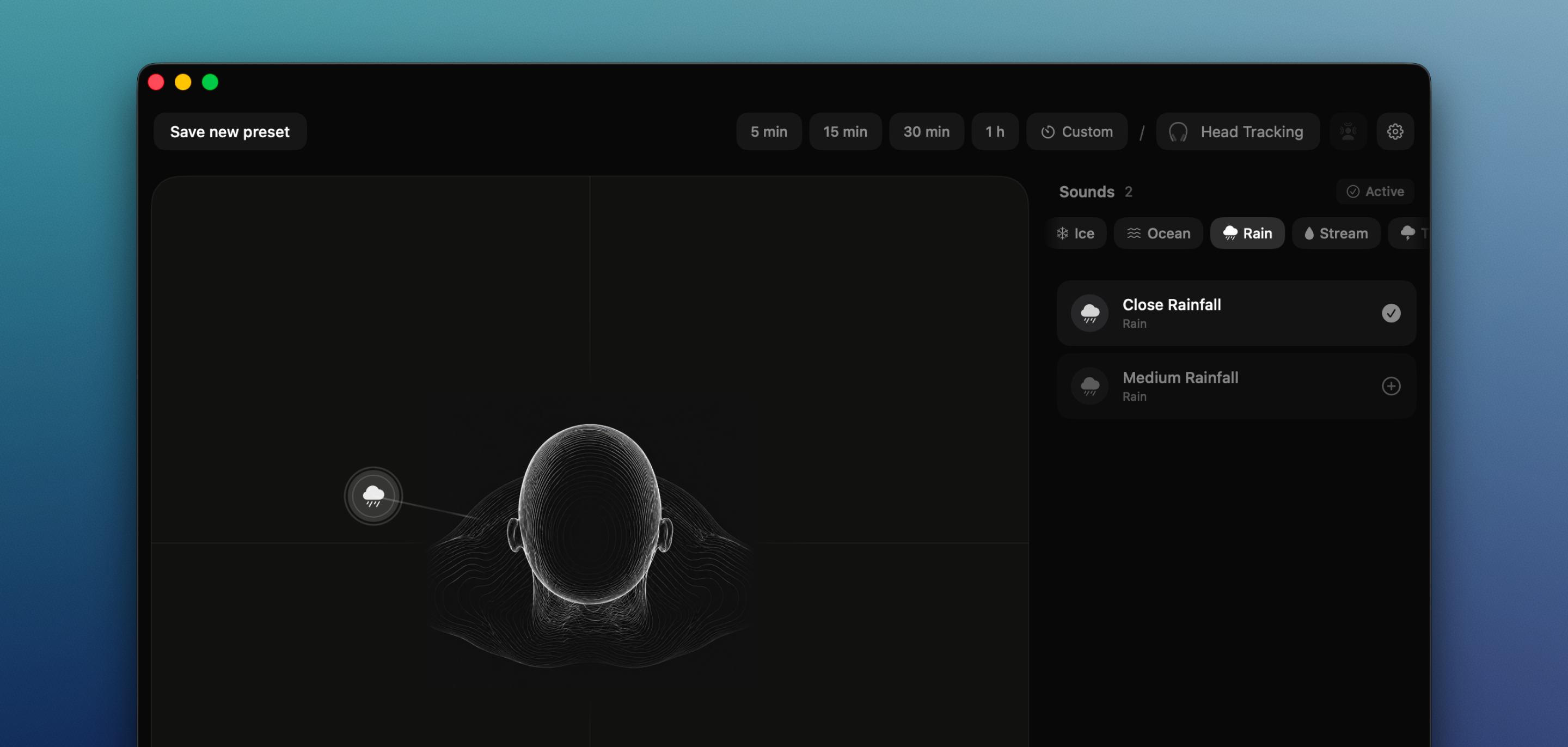The width and height of the screenshot is (1568, 747).
Task: Select the Rain category tab
Action: (1247, 233)
